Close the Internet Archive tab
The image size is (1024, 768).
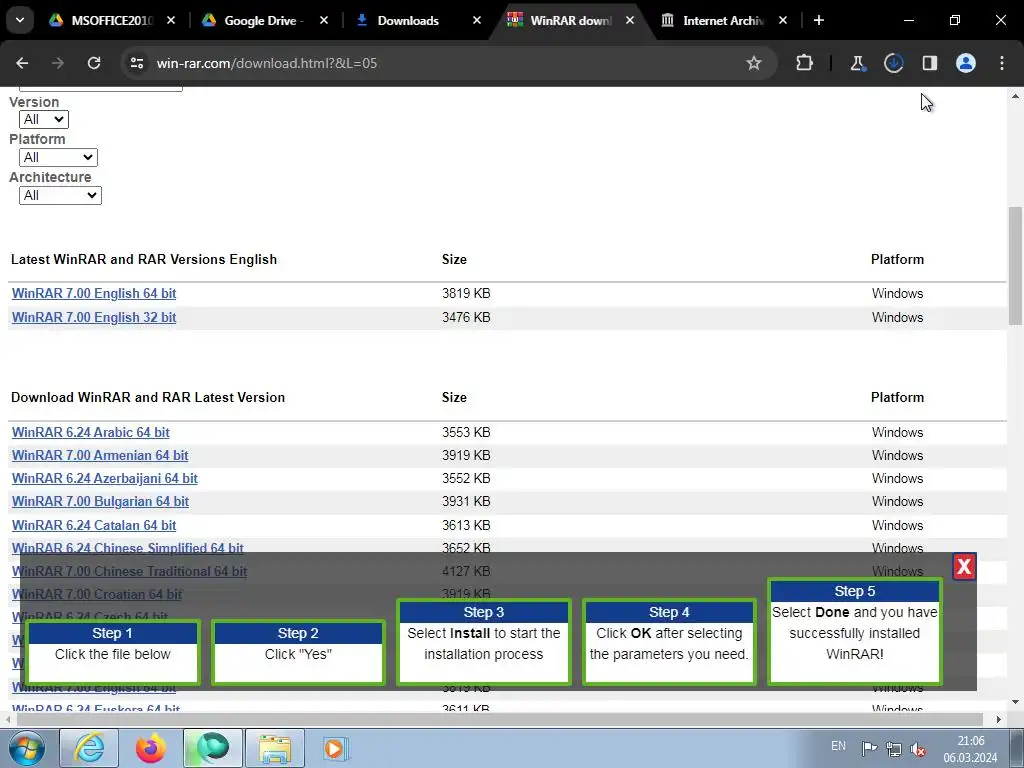783,20
